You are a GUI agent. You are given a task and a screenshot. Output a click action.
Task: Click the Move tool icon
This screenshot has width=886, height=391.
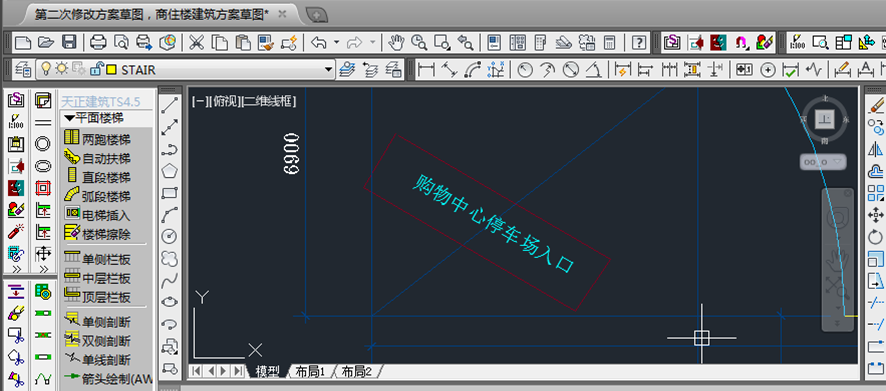[x=875, y=215]
